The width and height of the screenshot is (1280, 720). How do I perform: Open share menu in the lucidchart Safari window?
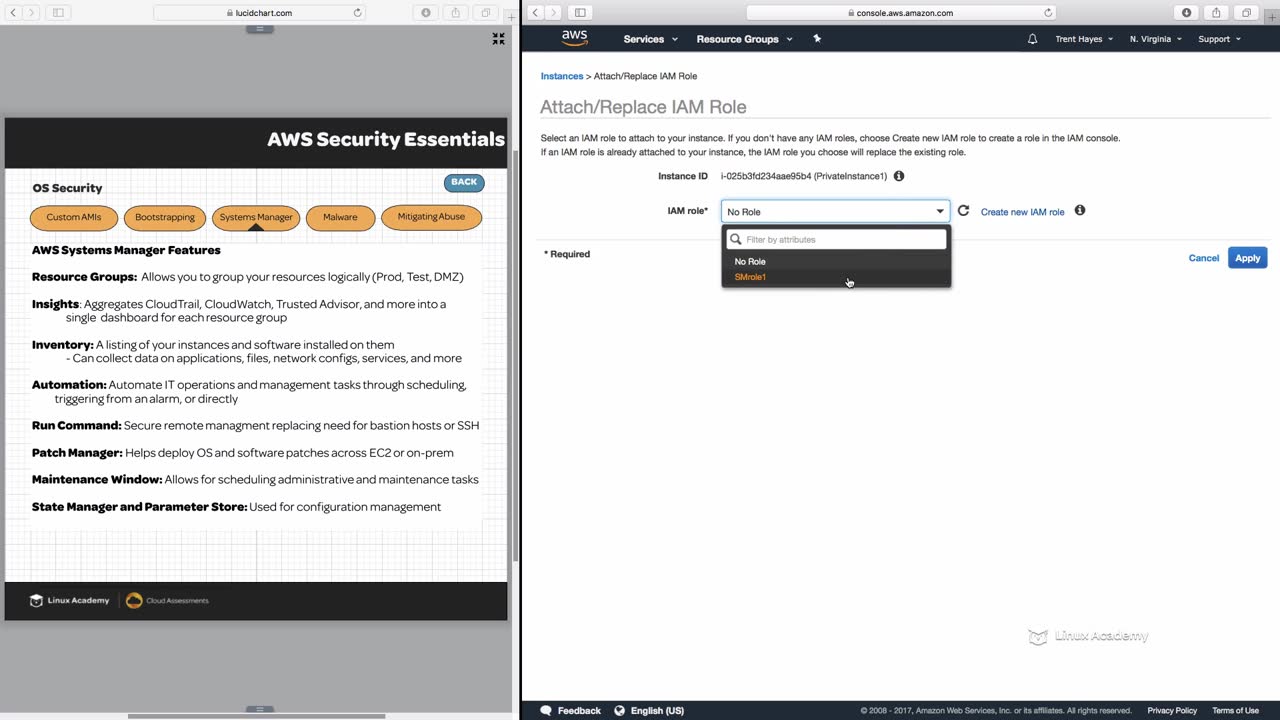click(x=456, y=13)
